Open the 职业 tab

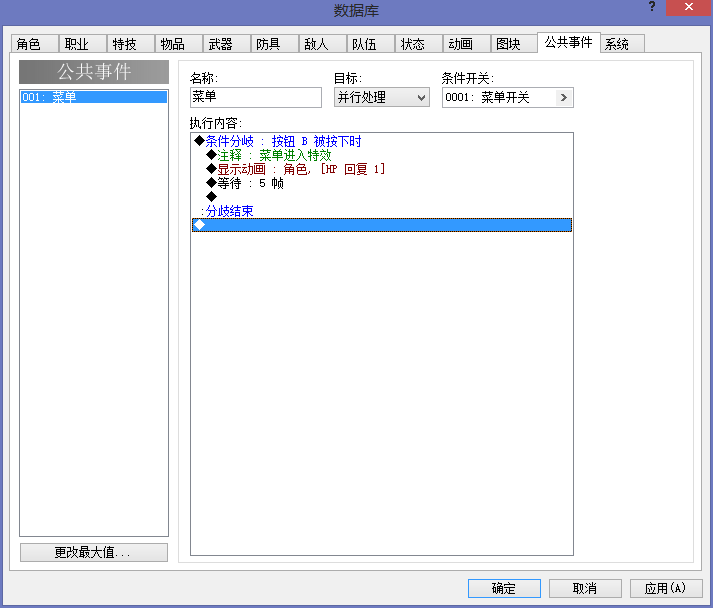click(83, 44)
